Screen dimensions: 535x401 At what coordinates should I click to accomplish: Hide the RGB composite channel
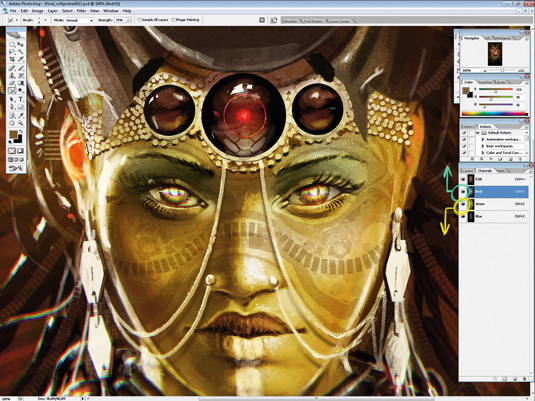[463, 179]
